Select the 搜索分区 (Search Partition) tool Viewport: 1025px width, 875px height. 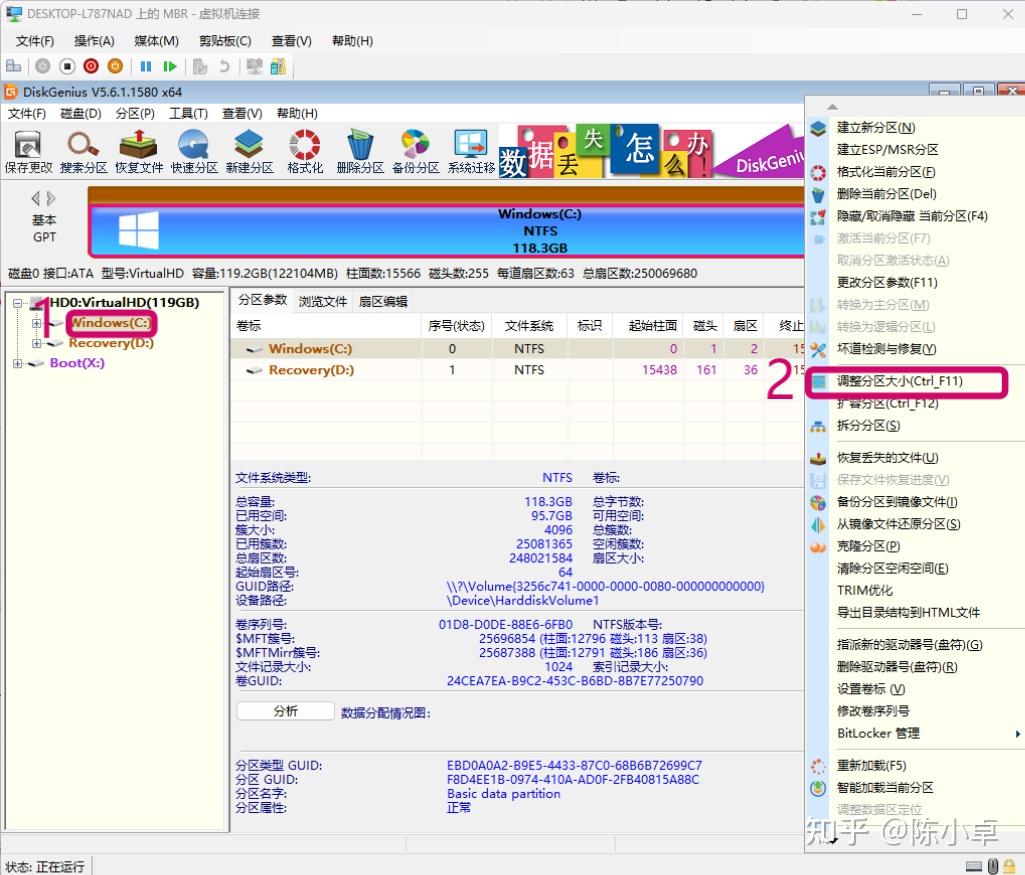[82, 150]
